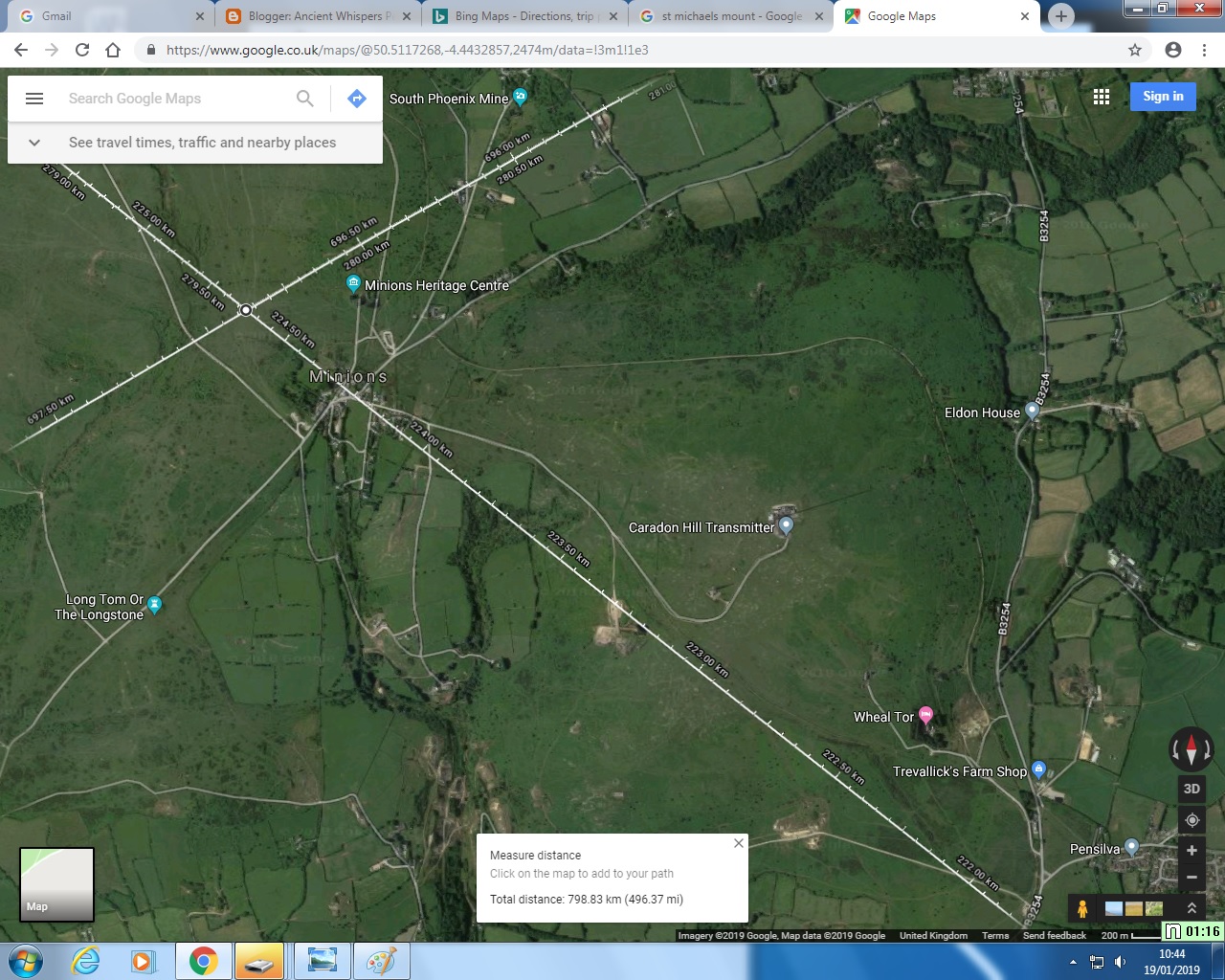Click the collapse chevron above map layer controls

pos(1192,908)
